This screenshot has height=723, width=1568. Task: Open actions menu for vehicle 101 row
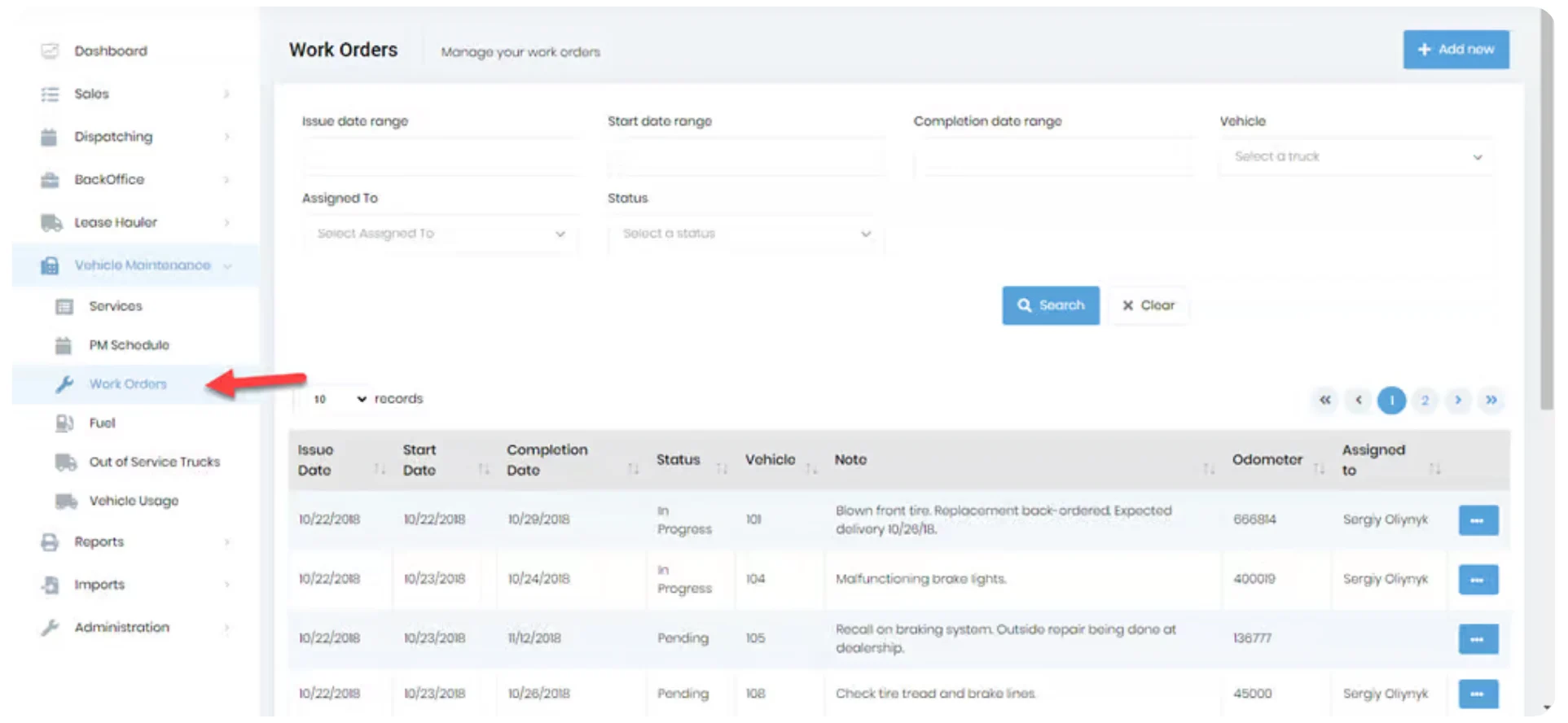point(1477,520)
